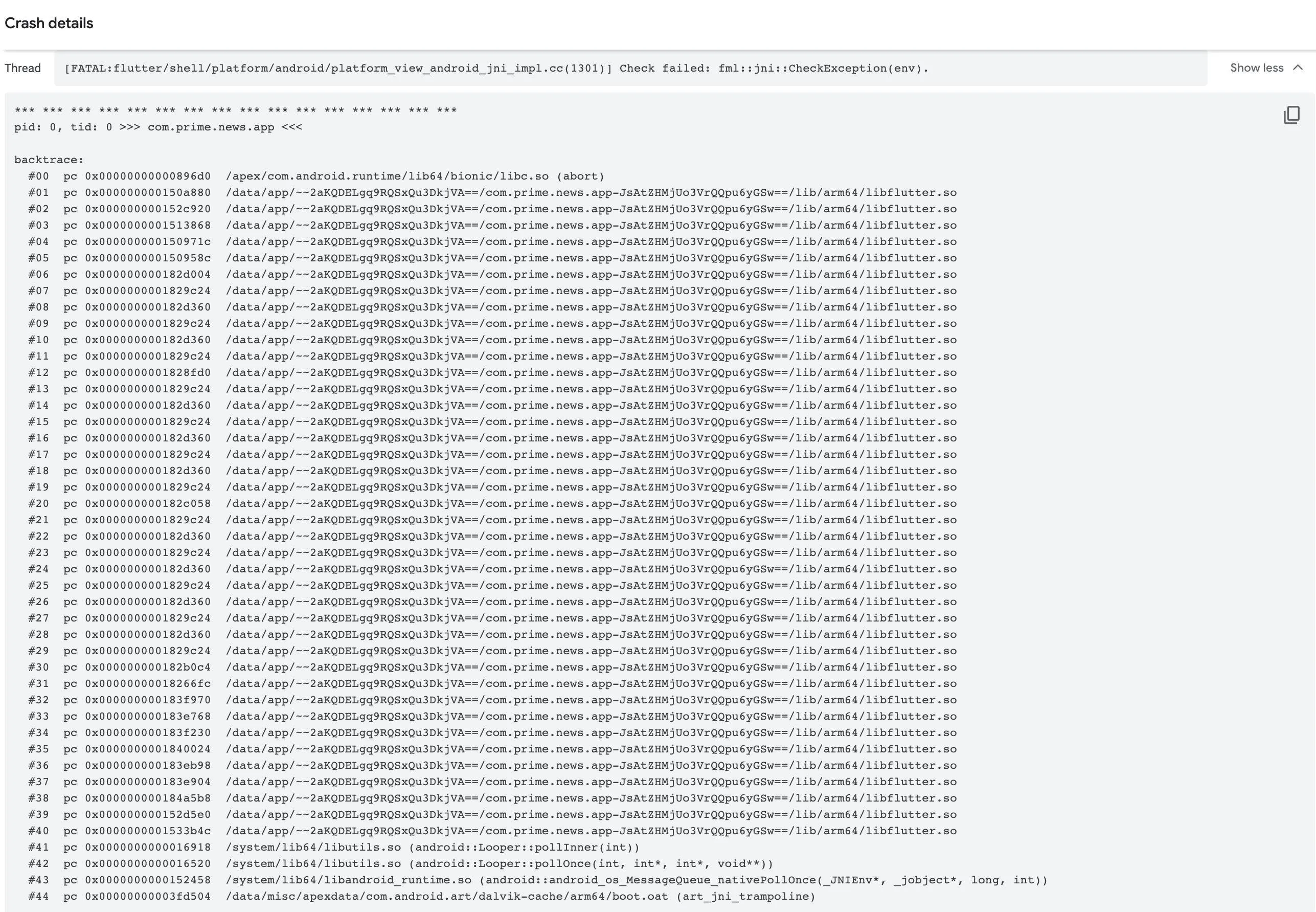Copy the crash stack trace to clipboard
The image size is (1316, 912).
[x=1291, y=115]
